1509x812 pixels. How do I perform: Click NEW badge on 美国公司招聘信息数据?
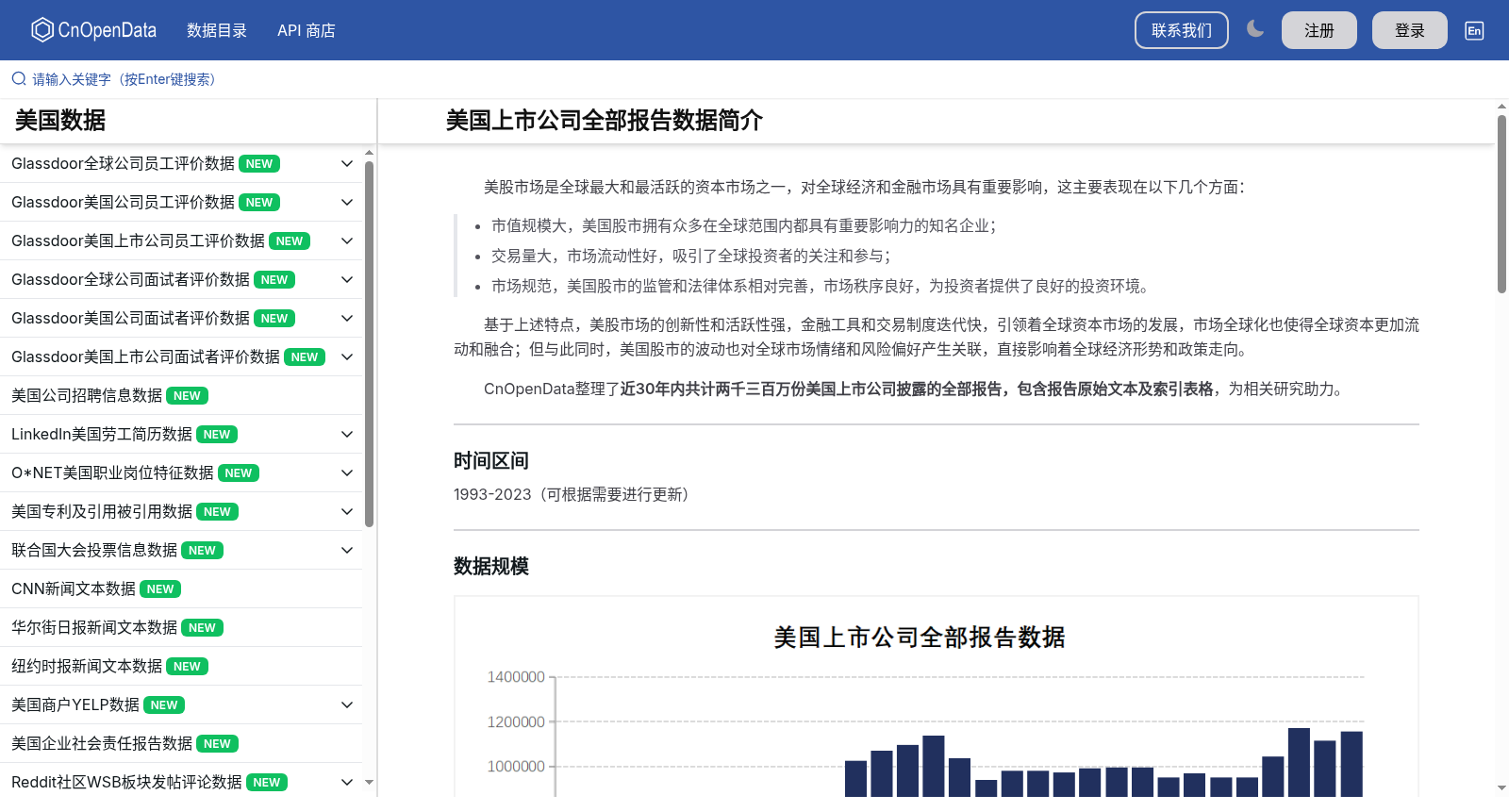187,396
